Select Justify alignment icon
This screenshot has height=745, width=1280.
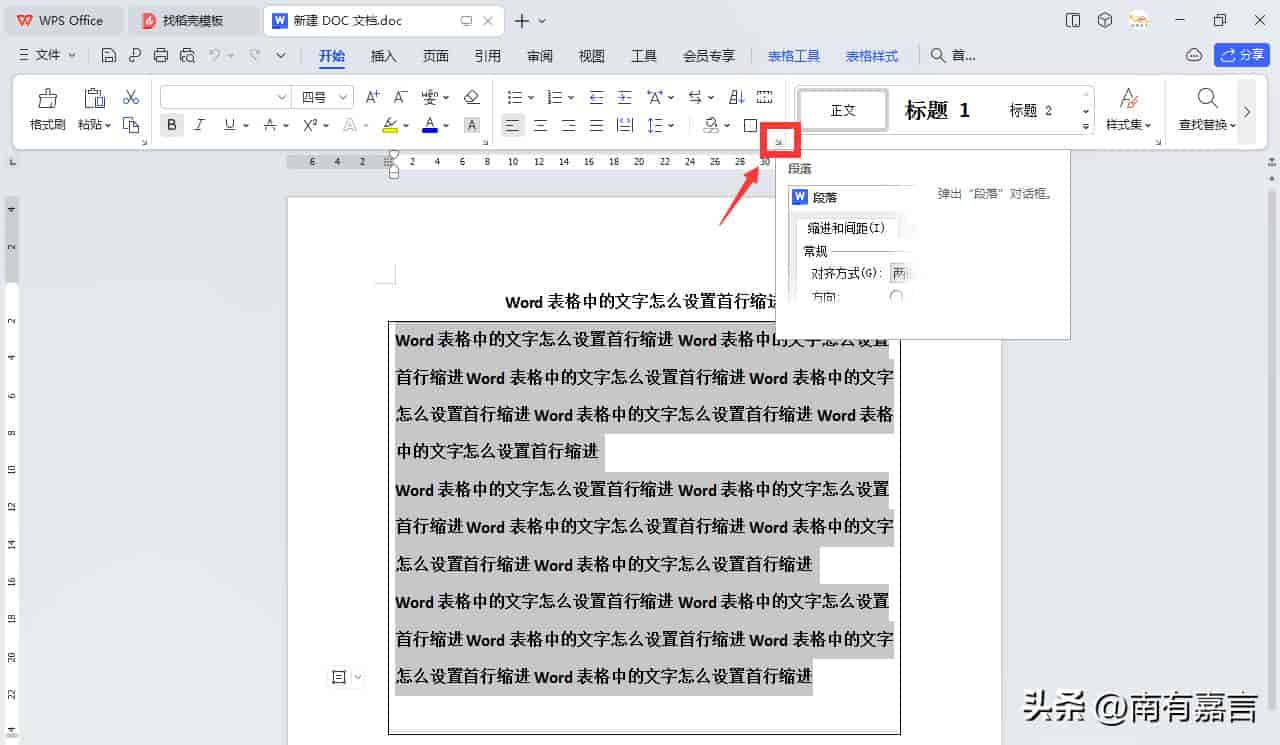(x=597, y=125)
